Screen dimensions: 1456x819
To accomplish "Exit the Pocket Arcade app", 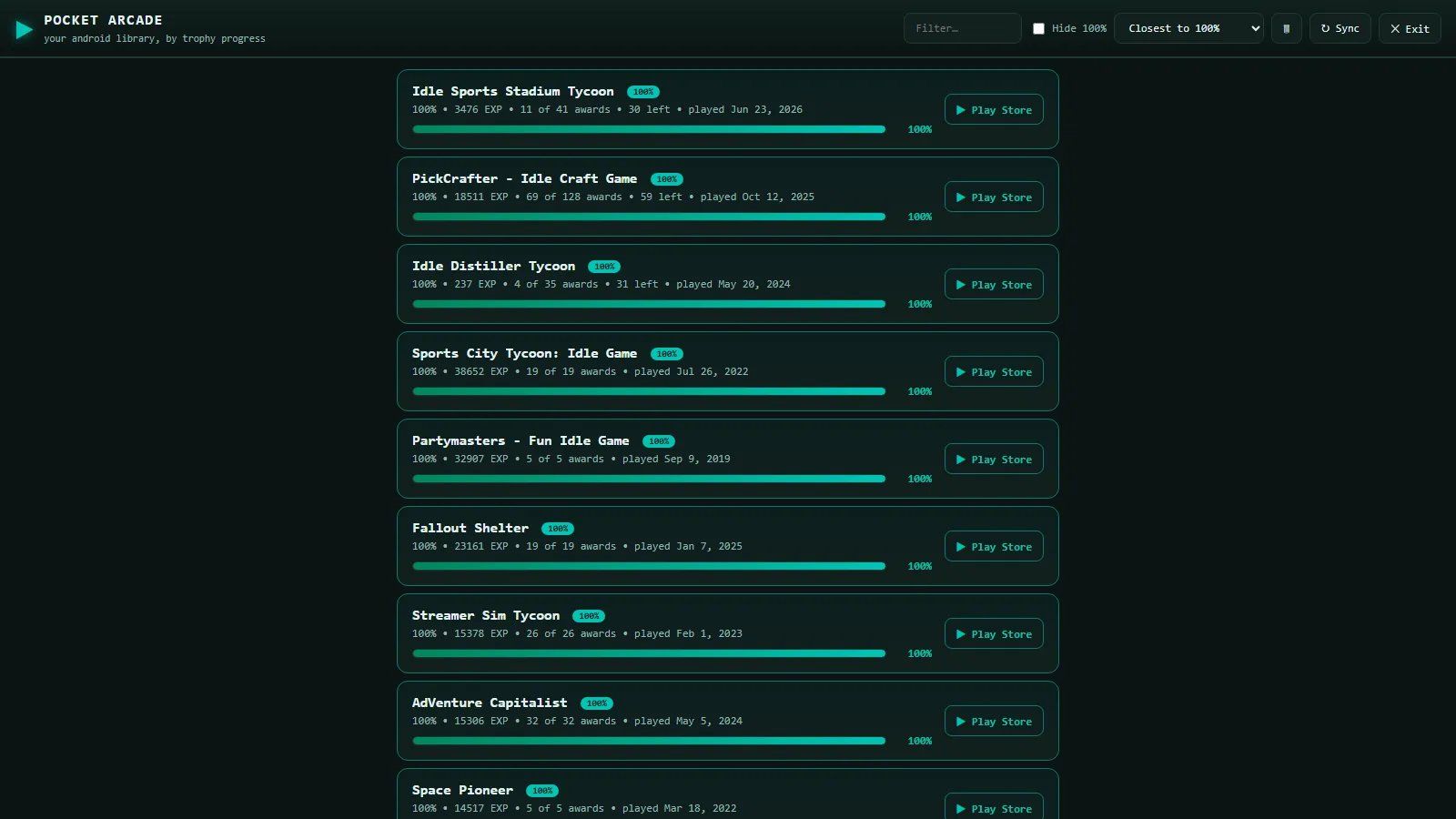I will [1410, 28].
